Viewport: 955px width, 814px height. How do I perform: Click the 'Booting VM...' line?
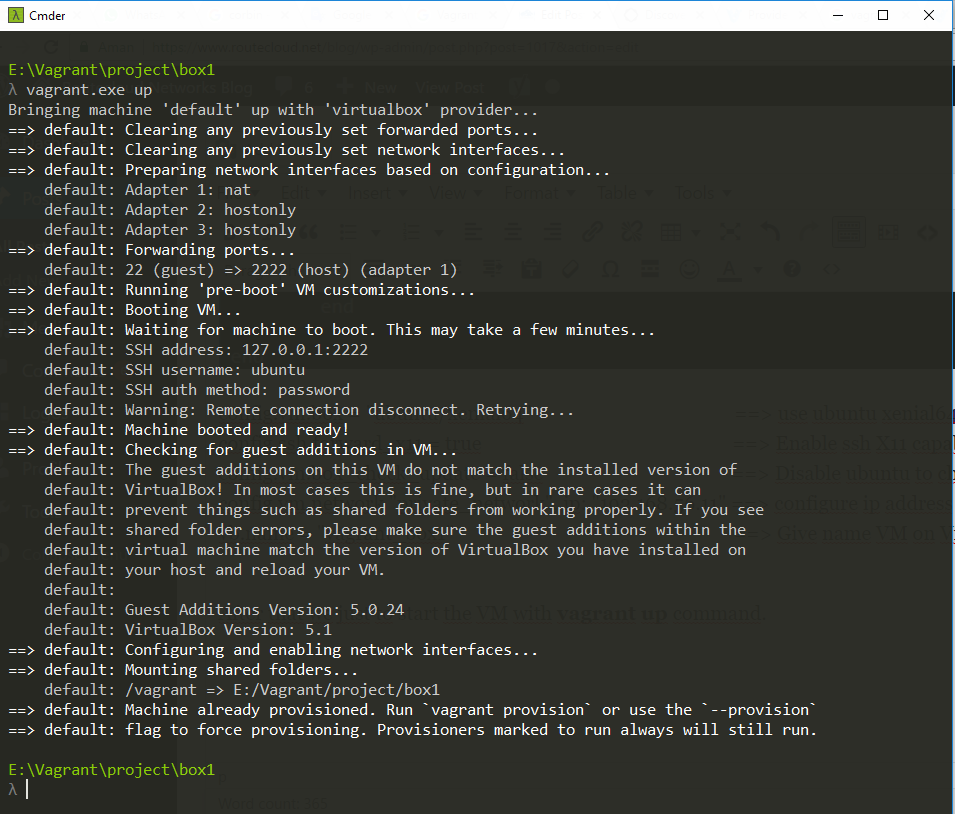click(124, 310)
